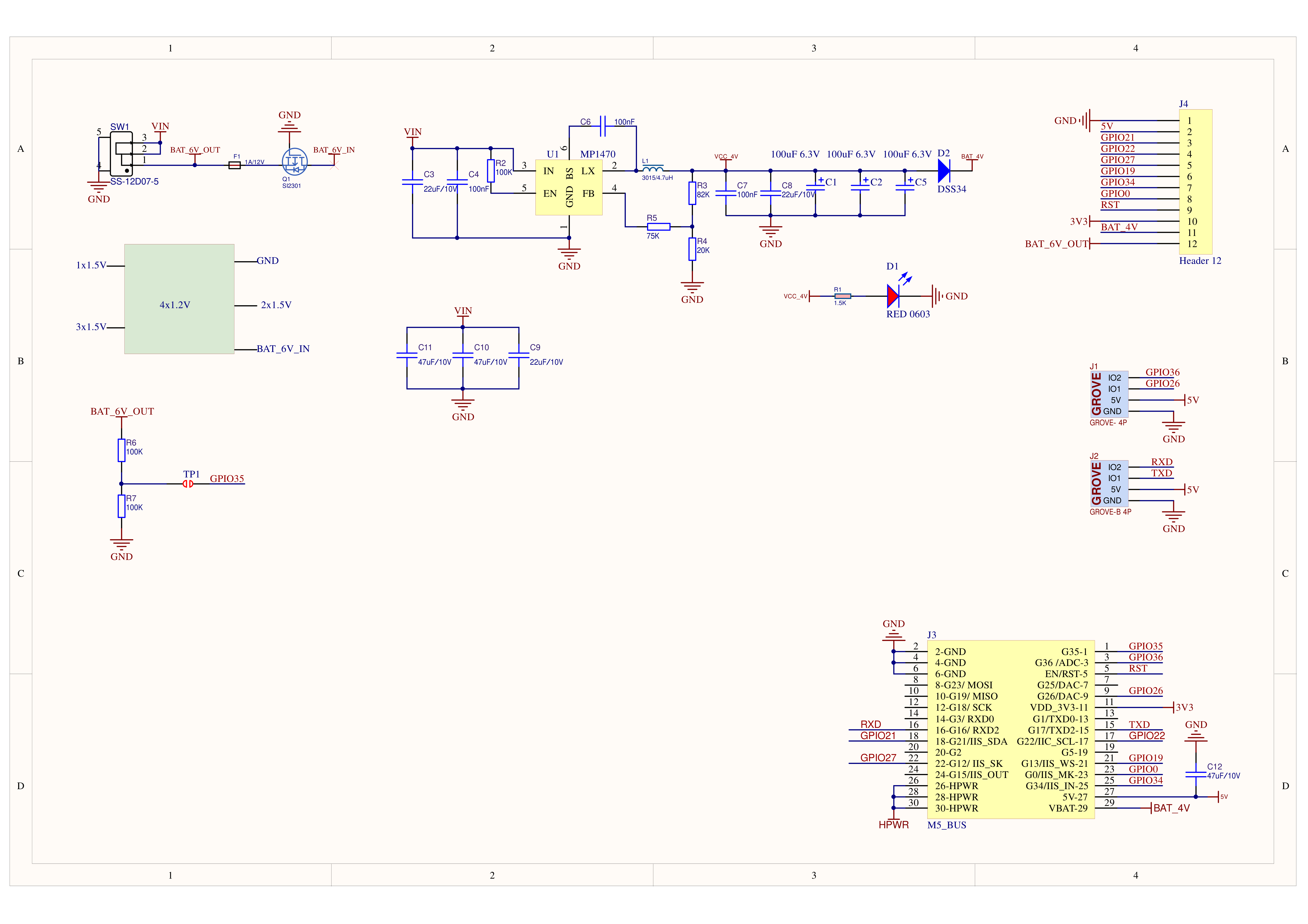Click the R7 100K divider resistor
The width and height of the screenshot is (1308, 924).
click(x=121, y=506)
